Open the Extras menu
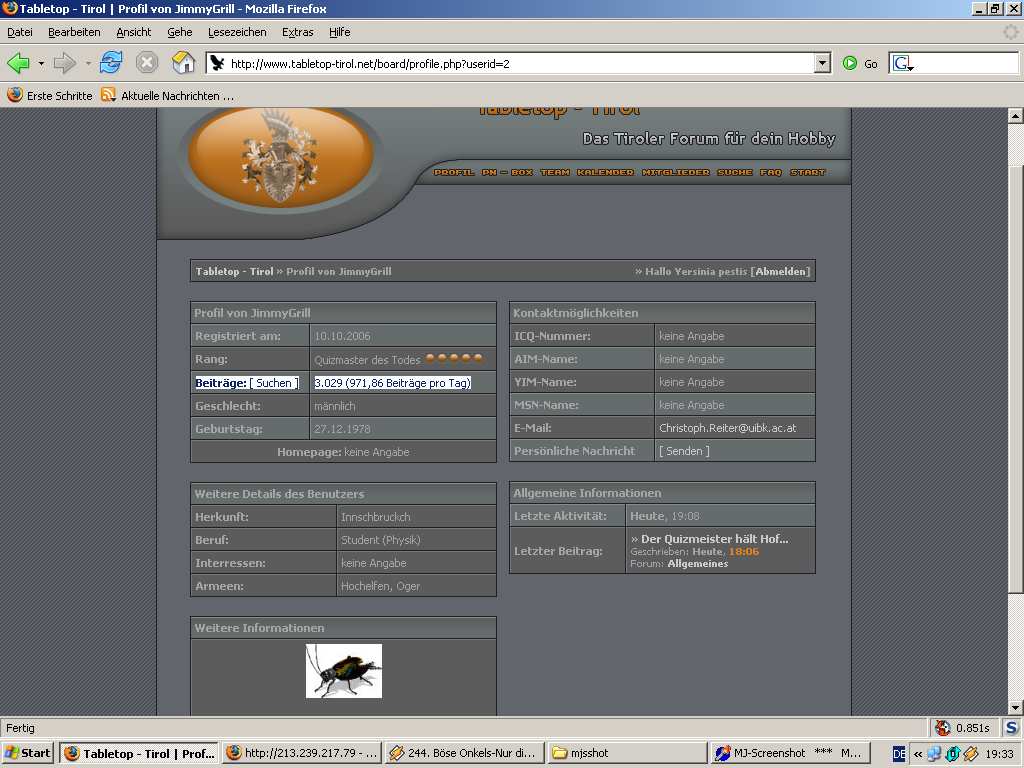The width and height of the screenshot is (1024, 768). [x=297, y=32]
